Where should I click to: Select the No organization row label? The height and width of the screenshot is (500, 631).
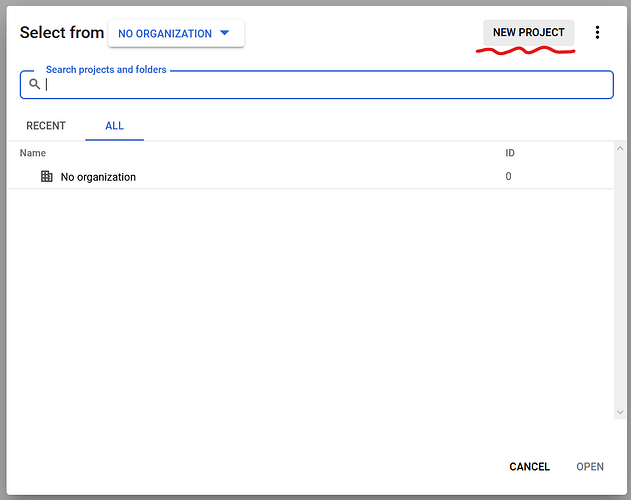[x=98, y=177]
